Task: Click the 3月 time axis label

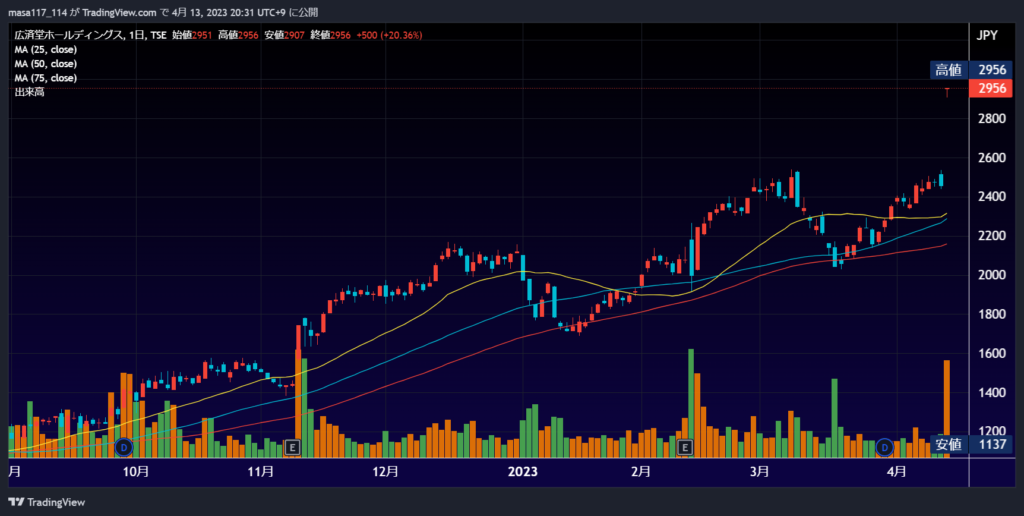Action: [759, 472]
